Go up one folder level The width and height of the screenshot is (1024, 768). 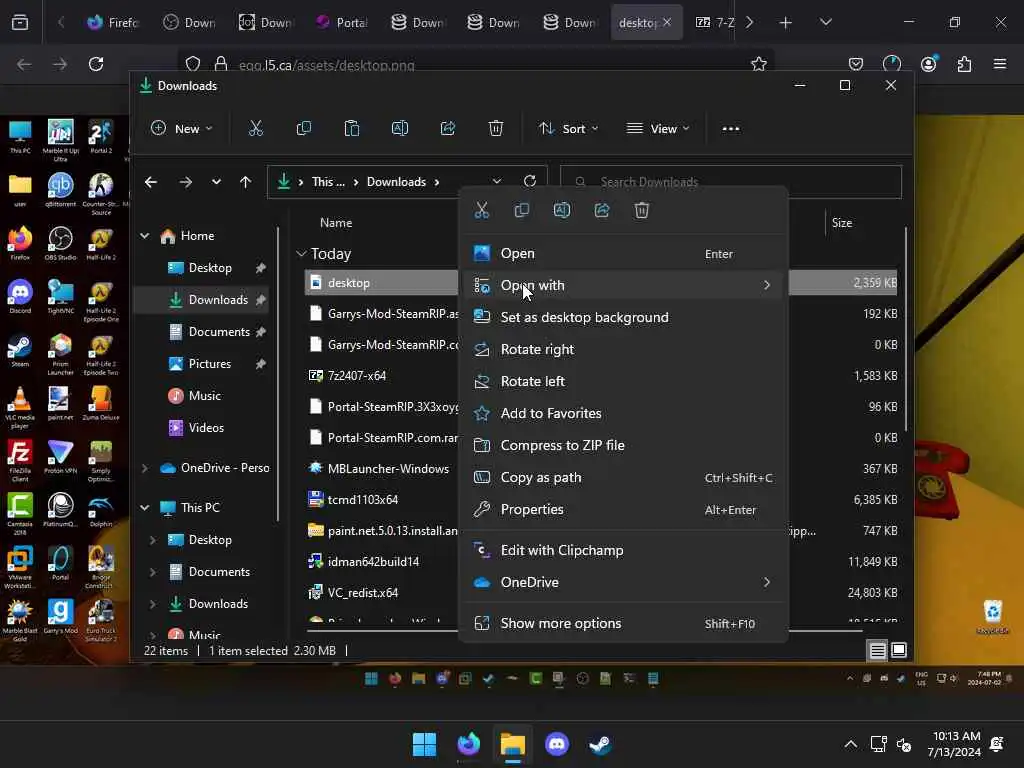(x=246, y=182)
